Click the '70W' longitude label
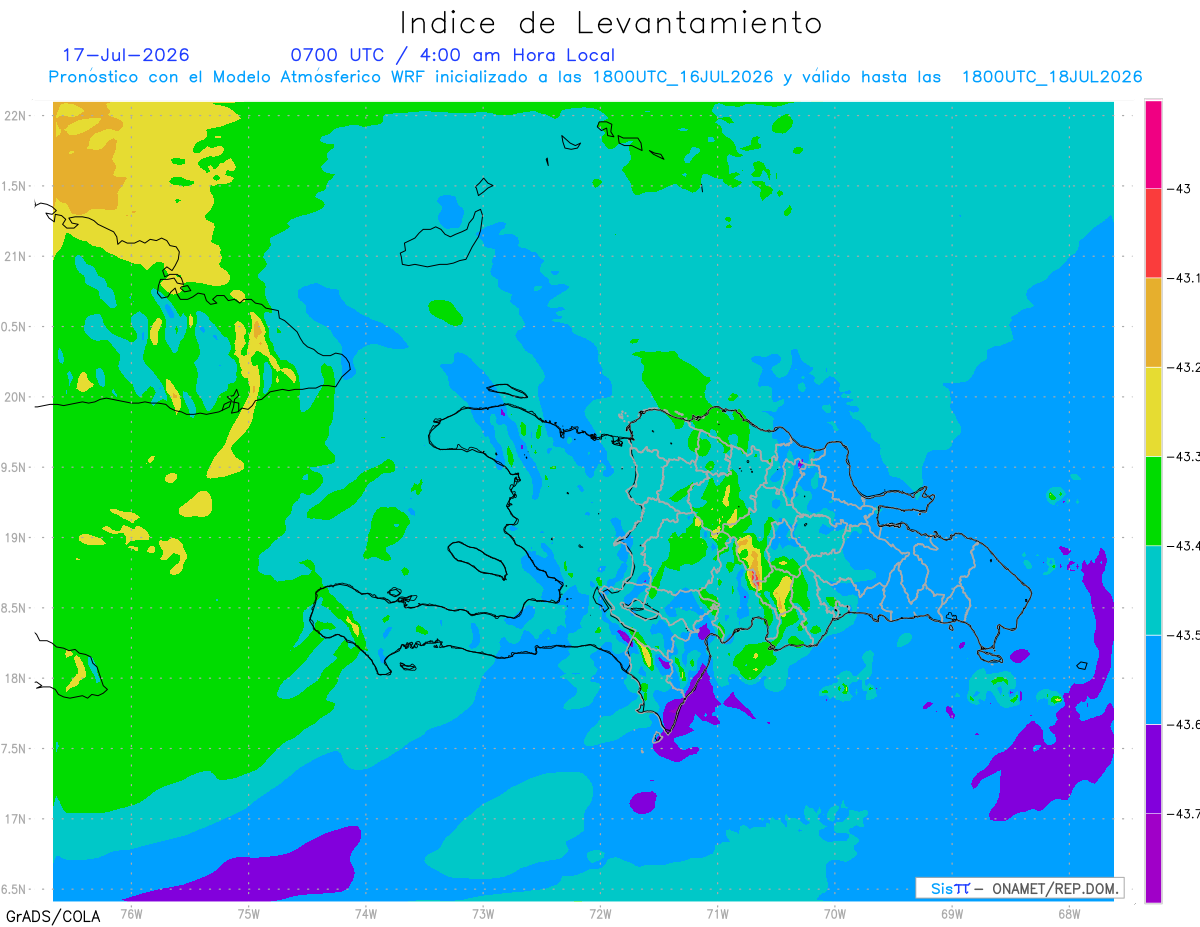 click(834, 912)
